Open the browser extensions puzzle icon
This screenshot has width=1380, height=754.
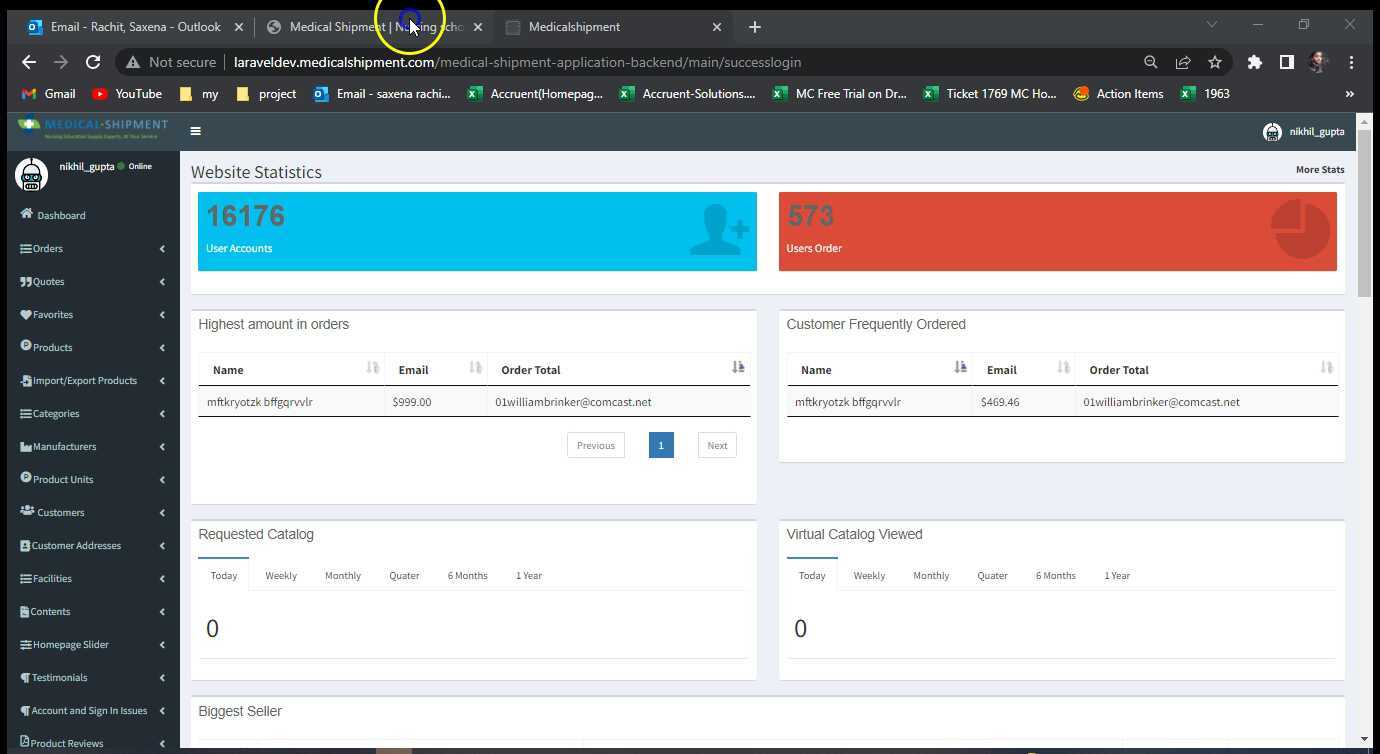[x=1254, y=62]
